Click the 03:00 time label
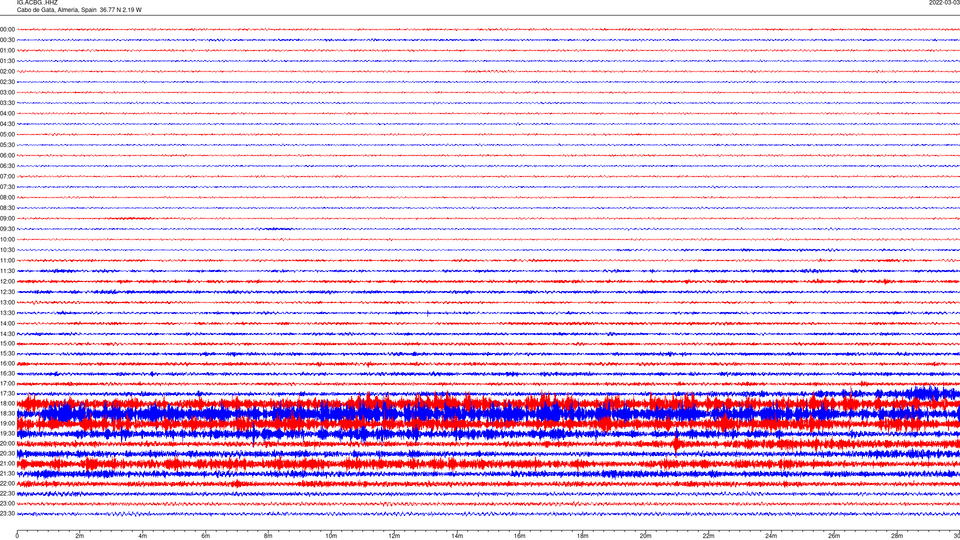The height and width of the screenshot is (540, 960). pos(7,92)
